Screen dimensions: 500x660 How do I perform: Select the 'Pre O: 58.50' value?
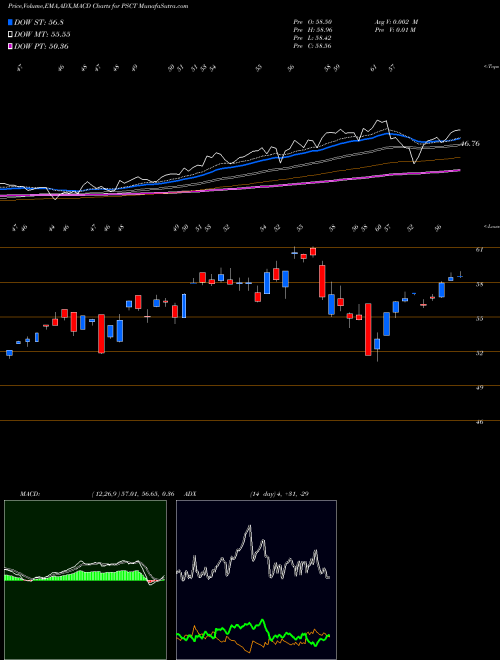(x=313, y=22)
